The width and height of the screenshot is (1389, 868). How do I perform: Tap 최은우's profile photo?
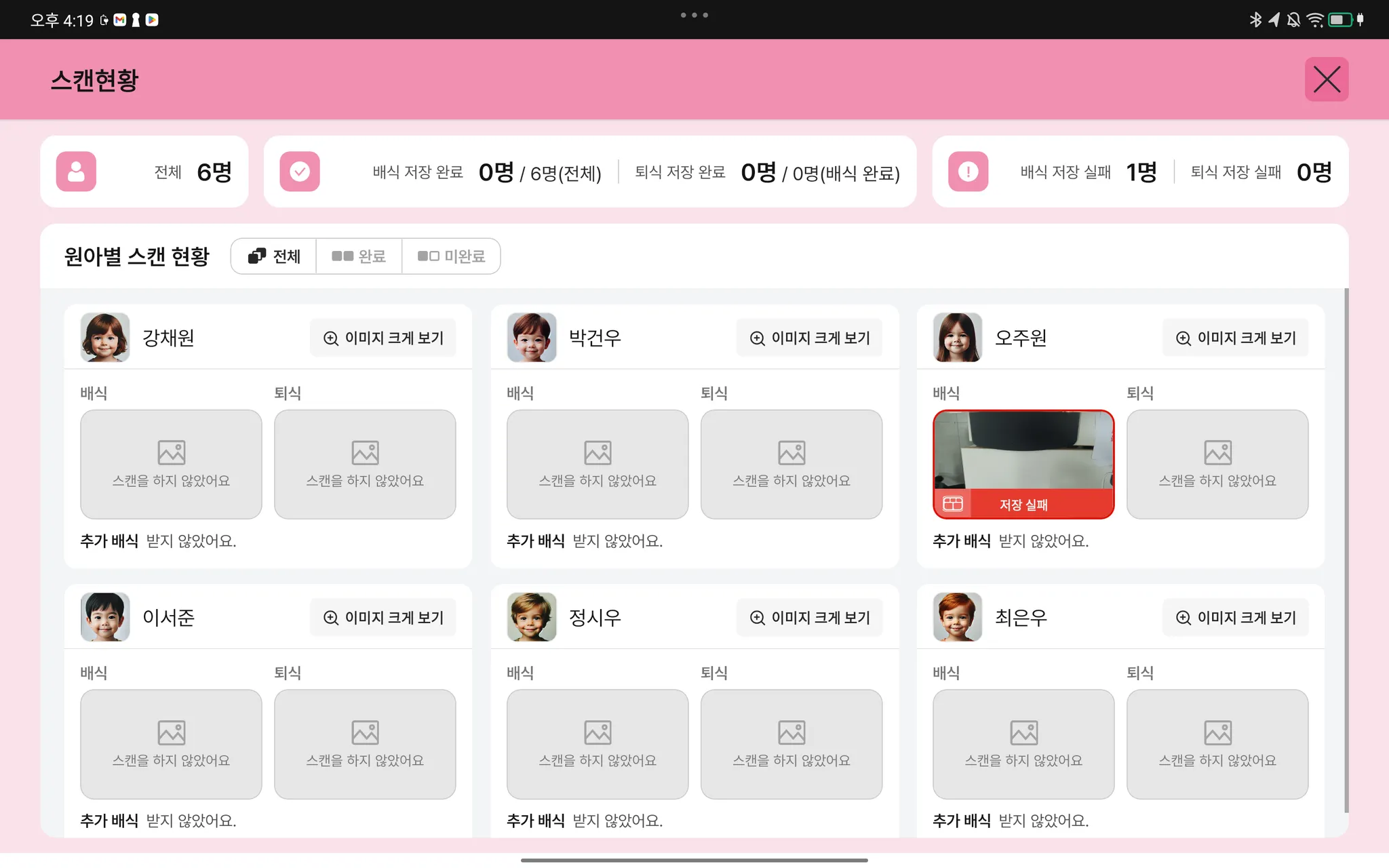[x=957, y=617]
